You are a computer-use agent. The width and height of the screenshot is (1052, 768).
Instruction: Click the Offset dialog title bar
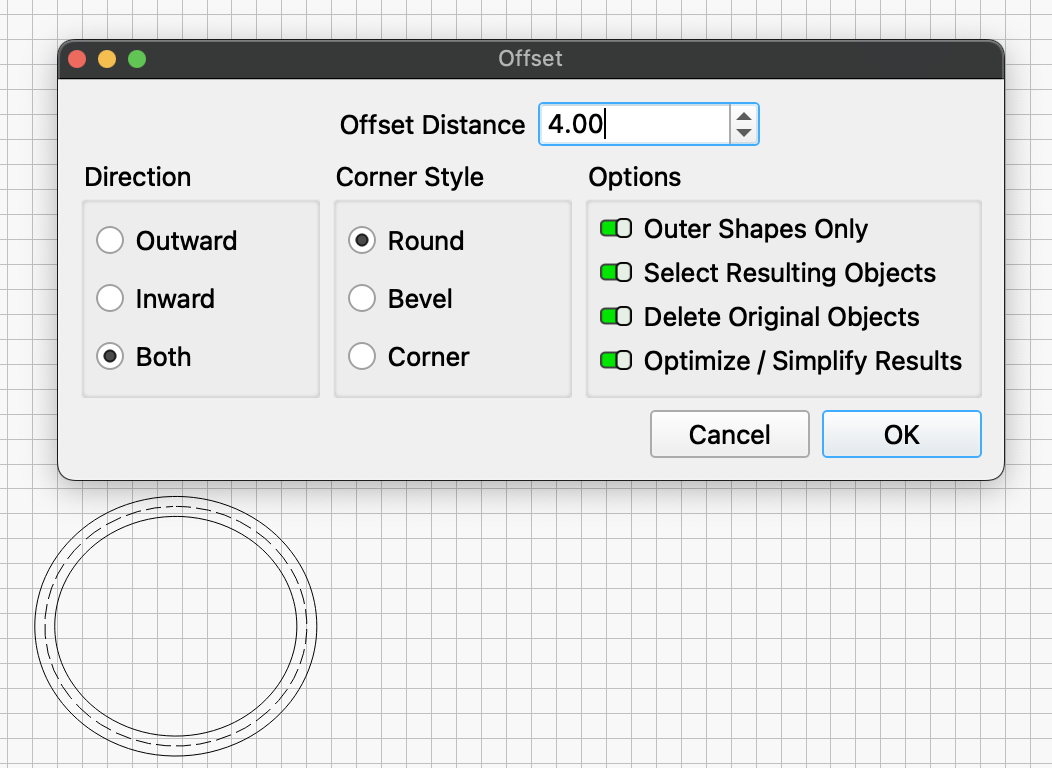(x=530, y=59)
